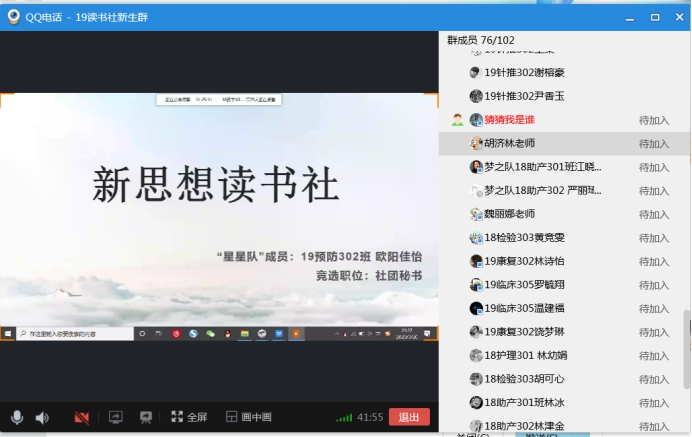Click avatar of 魏丽娜老师
The image size is (692, 437).
[x=476, y=214]
